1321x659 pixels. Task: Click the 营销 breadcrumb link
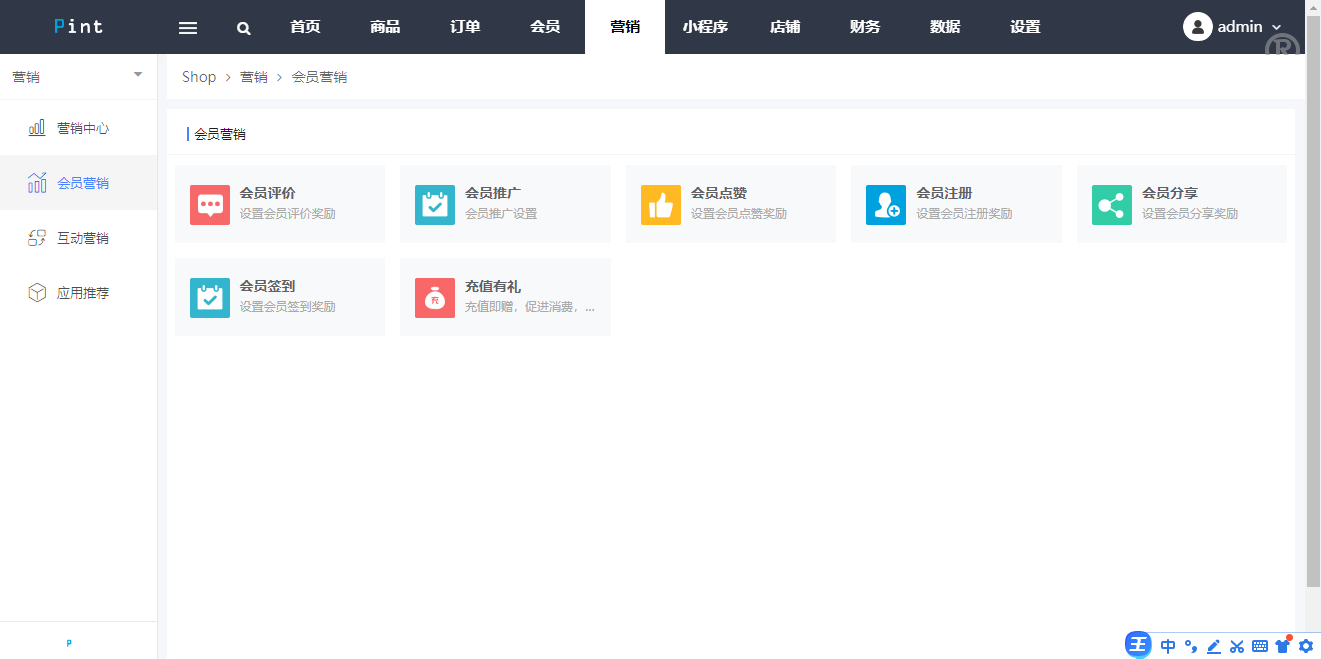point(254,77)
